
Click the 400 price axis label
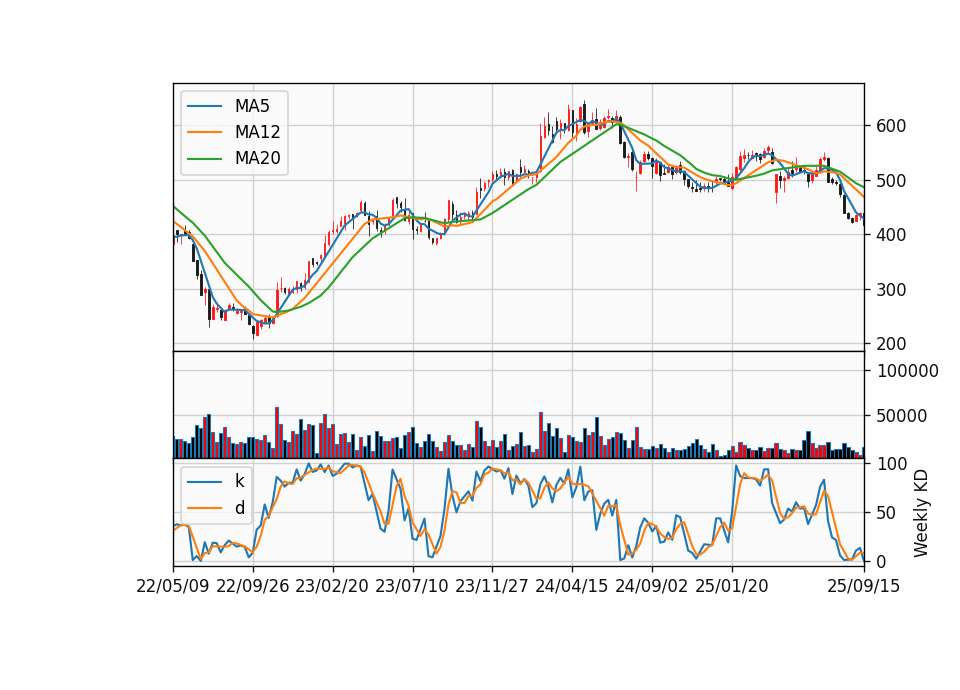[x=891, y=235]
